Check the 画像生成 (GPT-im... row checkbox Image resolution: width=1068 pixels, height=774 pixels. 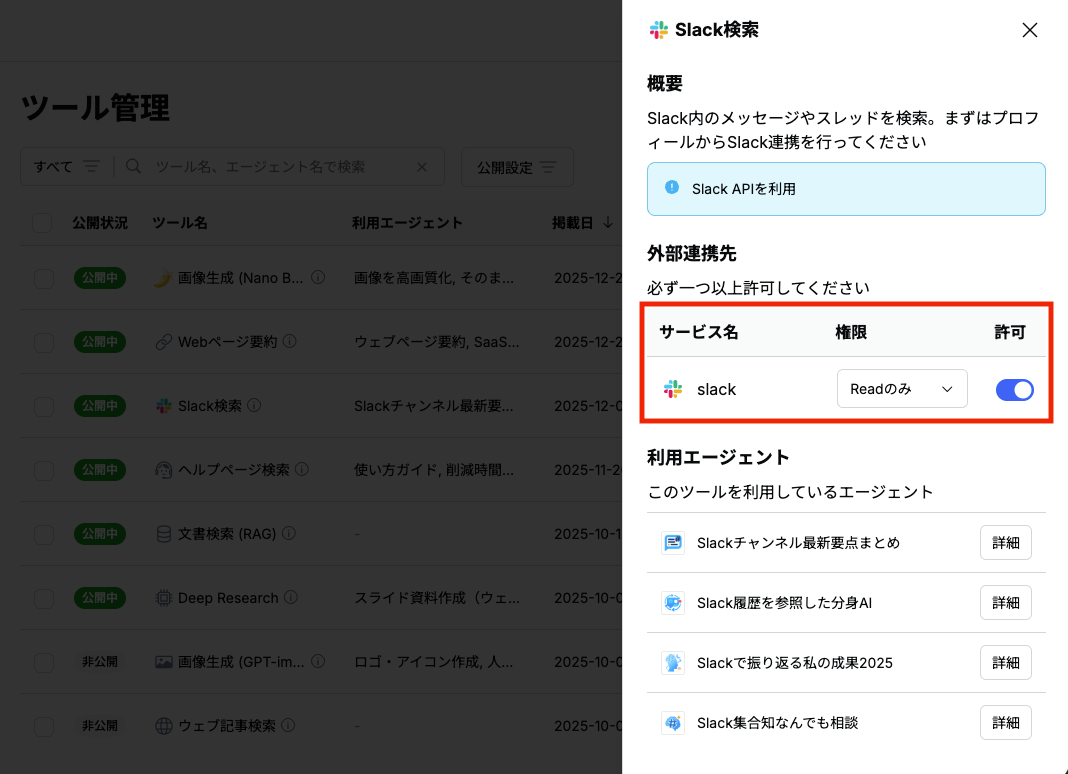[x=44, y=662]
